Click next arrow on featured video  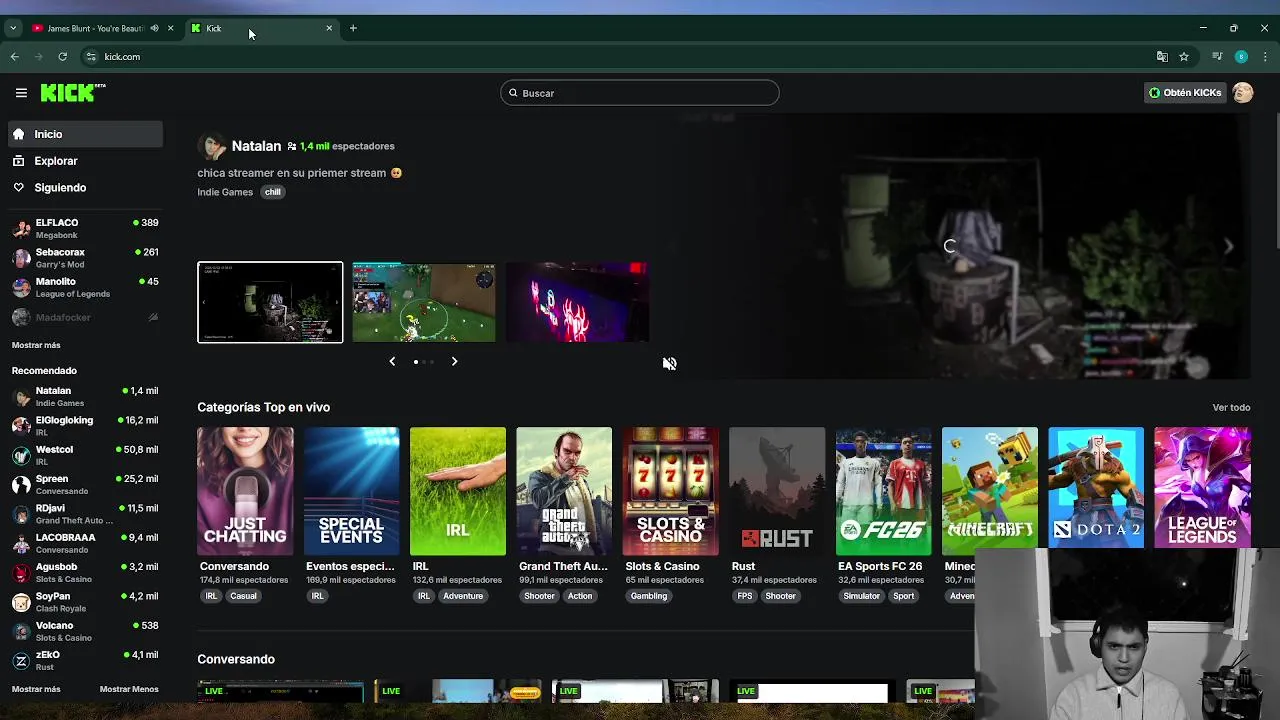pos(1229,246)
